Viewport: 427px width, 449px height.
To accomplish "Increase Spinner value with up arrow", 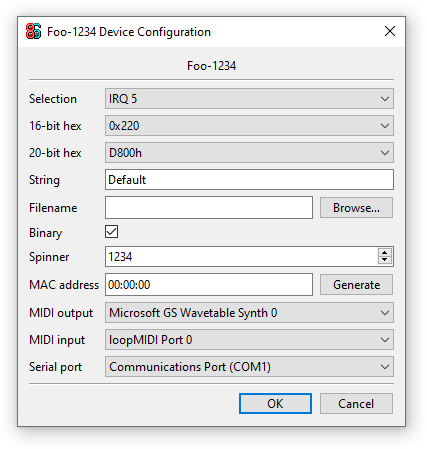I will pyautogui.click(x=385, y=253).
